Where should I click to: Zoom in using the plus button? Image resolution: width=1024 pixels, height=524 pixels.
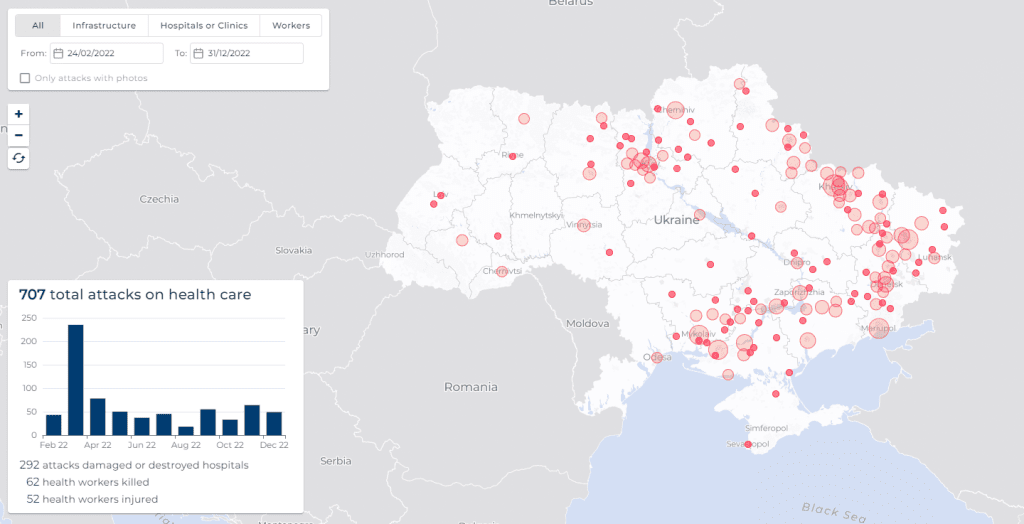click(19, 114)
